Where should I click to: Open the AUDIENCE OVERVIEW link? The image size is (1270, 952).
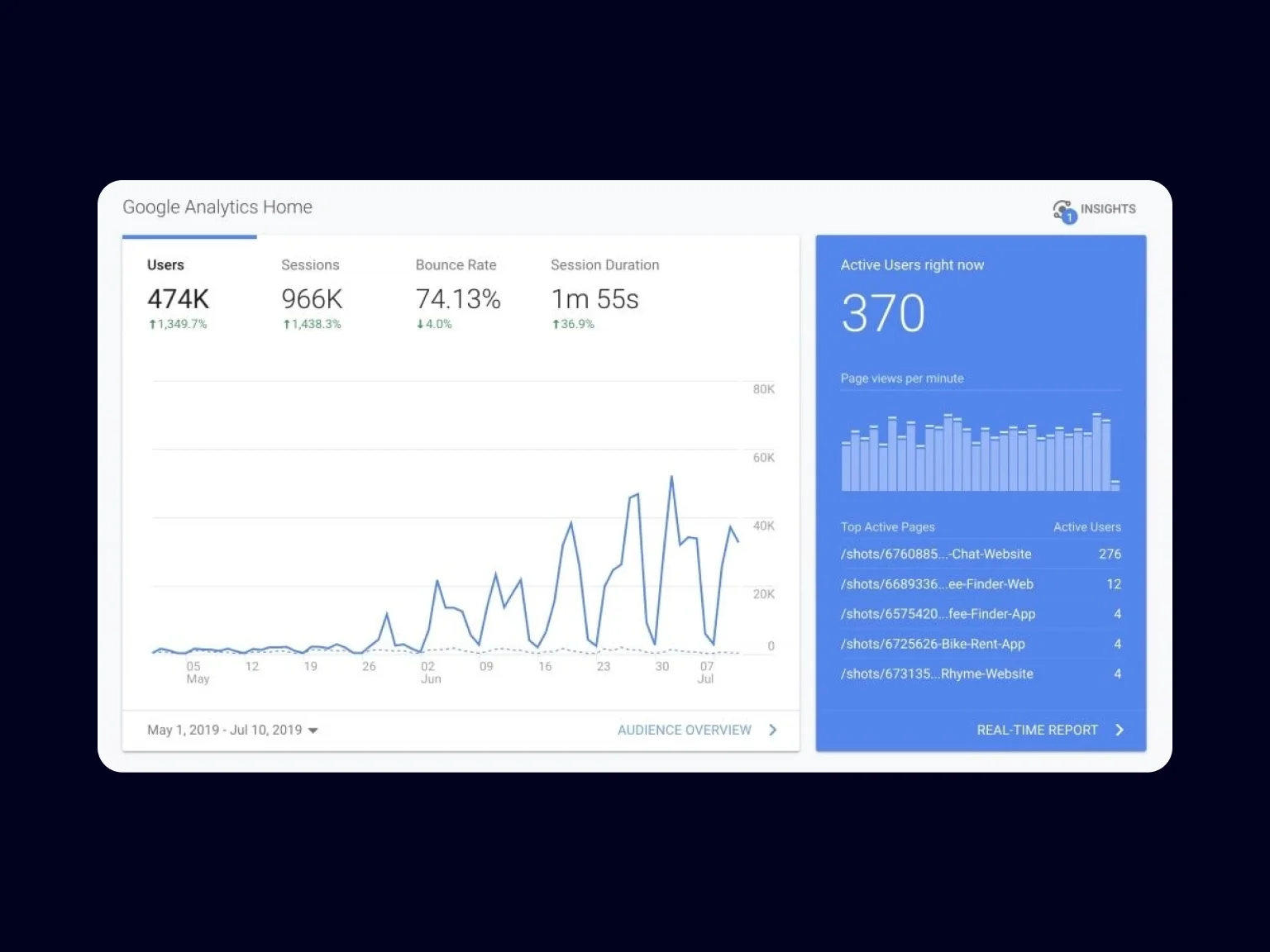click(685, 731)
